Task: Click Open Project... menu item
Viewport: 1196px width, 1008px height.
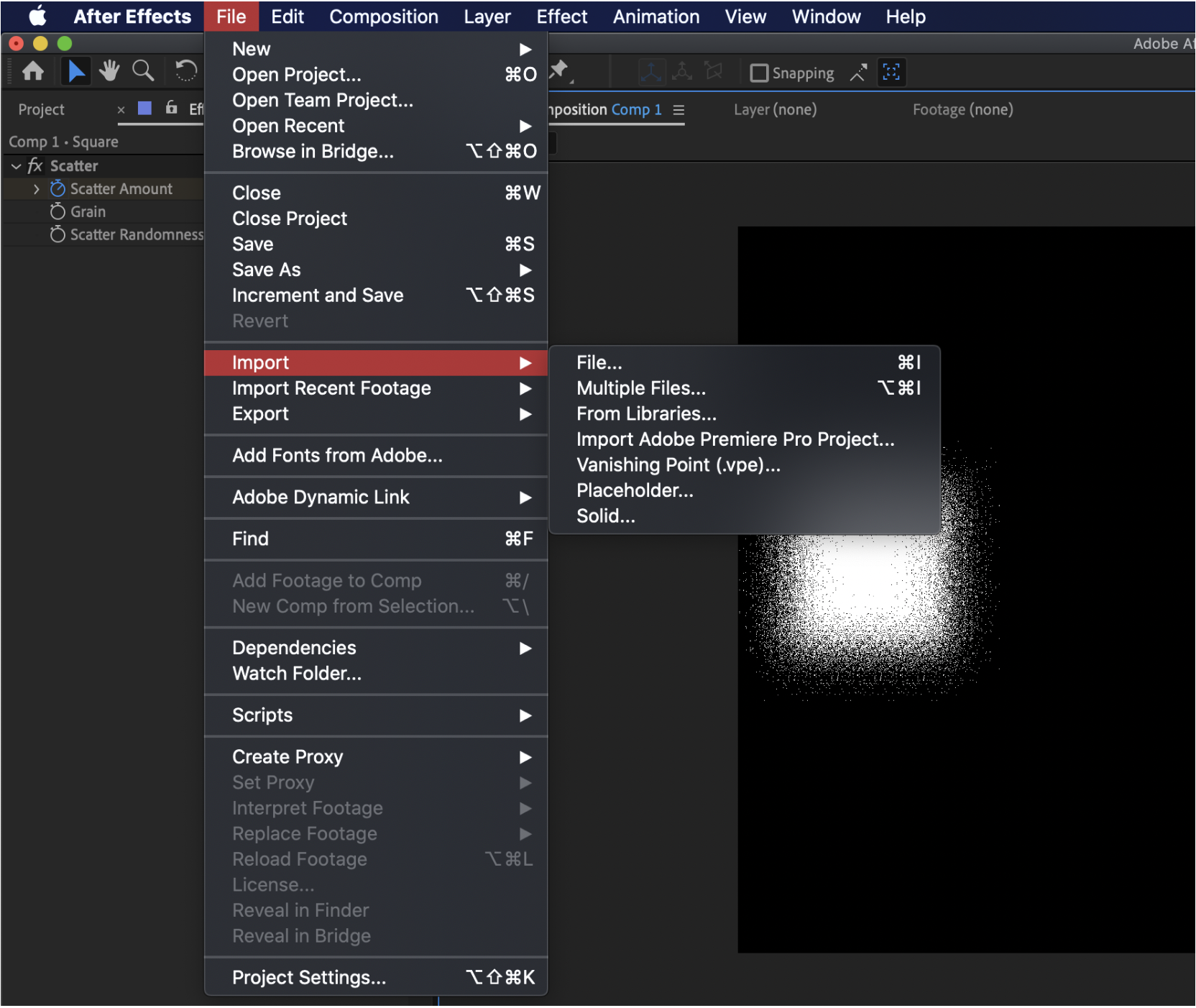Action: coord(376,75)
